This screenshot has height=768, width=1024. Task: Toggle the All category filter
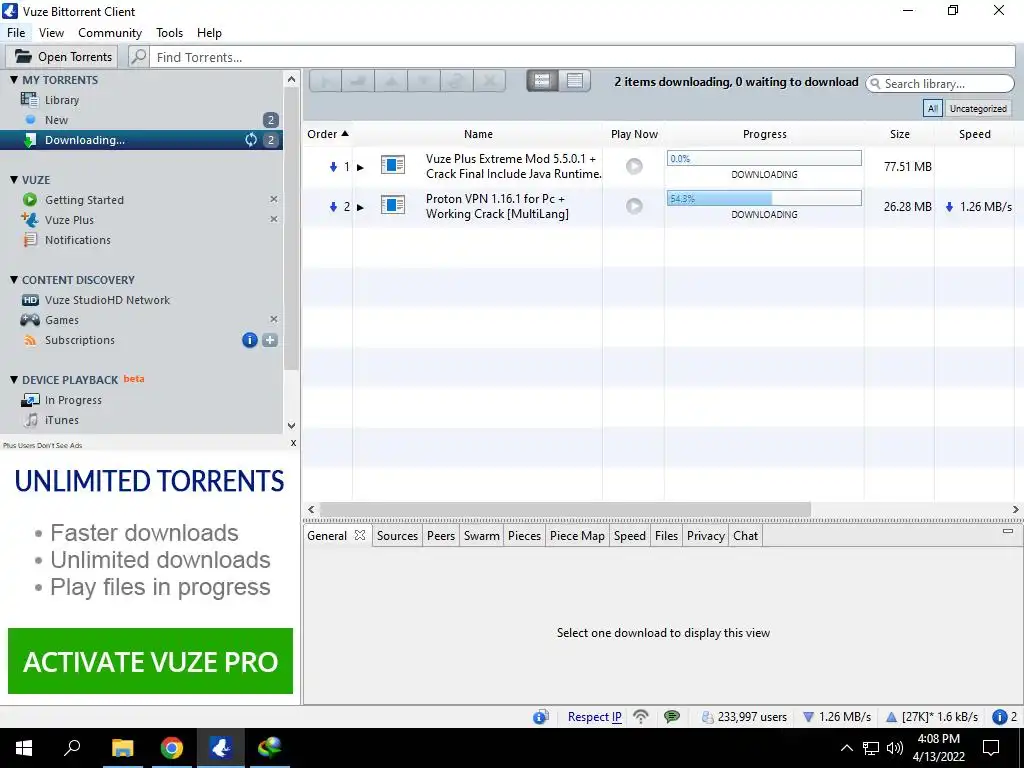click(933, 108)
